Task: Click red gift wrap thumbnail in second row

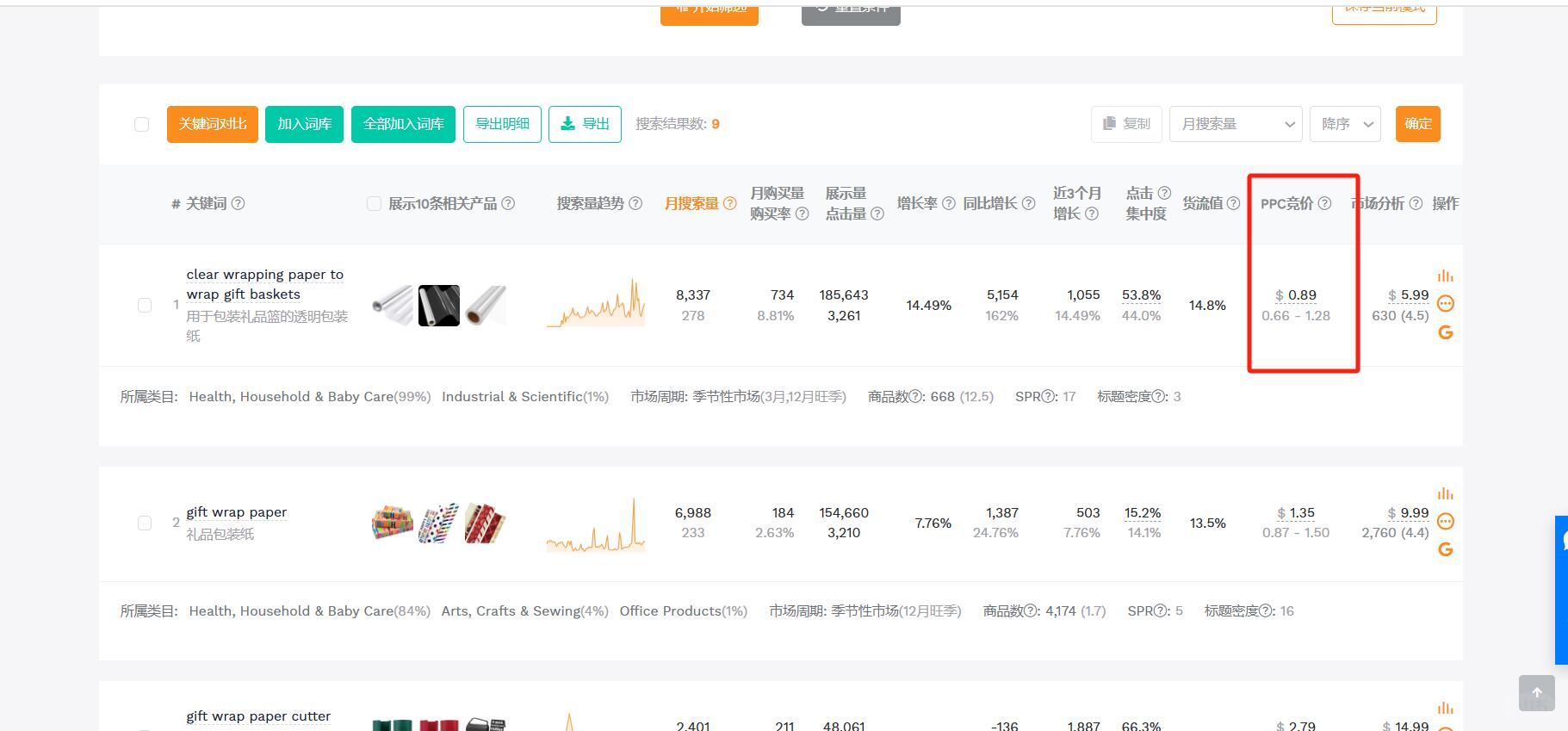Action: coord(486,523)
